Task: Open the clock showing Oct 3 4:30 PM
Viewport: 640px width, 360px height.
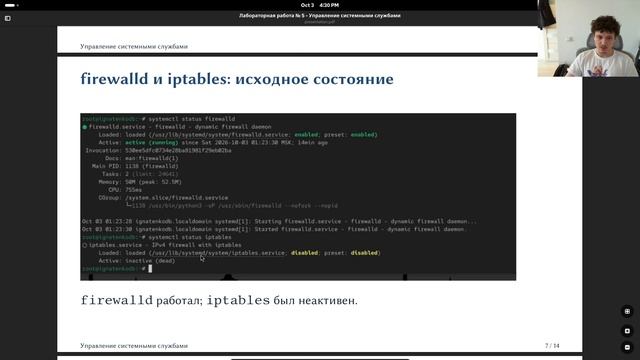Action: click(320, 5)
